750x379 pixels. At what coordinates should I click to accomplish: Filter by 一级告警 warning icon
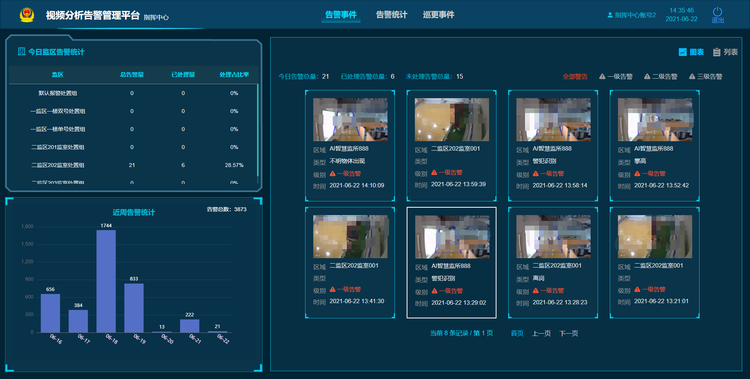coord(602,76)
